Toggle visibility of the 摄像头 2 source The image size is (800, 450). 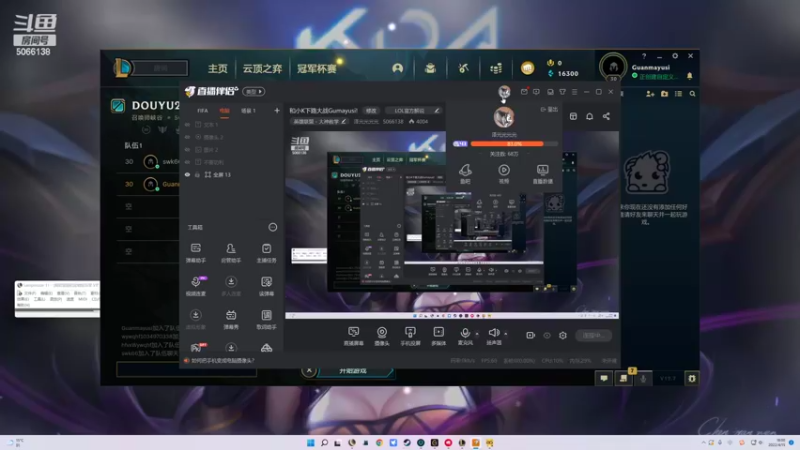point(188,137)
